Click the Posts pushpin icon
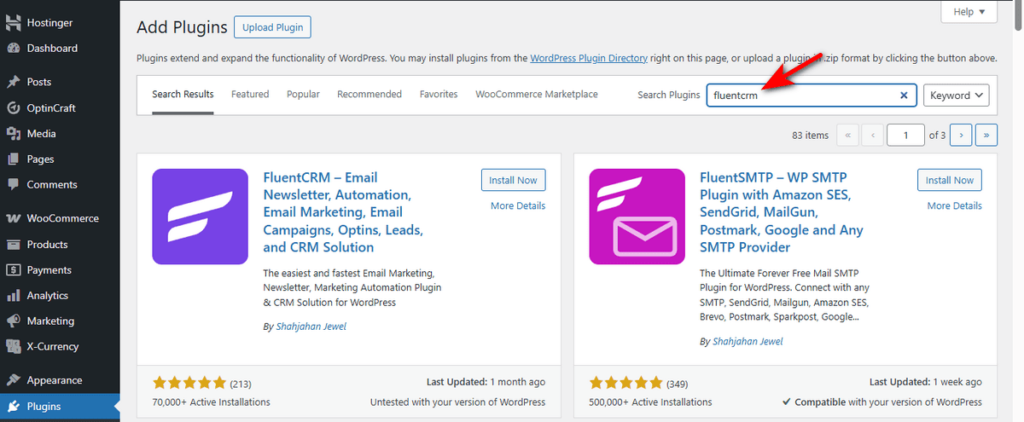Image resolution: width=1024 pixels, height=422 pixels. 13,82
